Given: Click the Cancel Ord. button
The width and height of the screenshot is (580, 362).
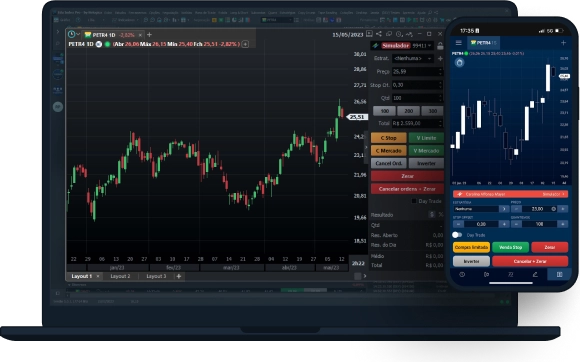Looking at the screenshot, I should 388,163.
